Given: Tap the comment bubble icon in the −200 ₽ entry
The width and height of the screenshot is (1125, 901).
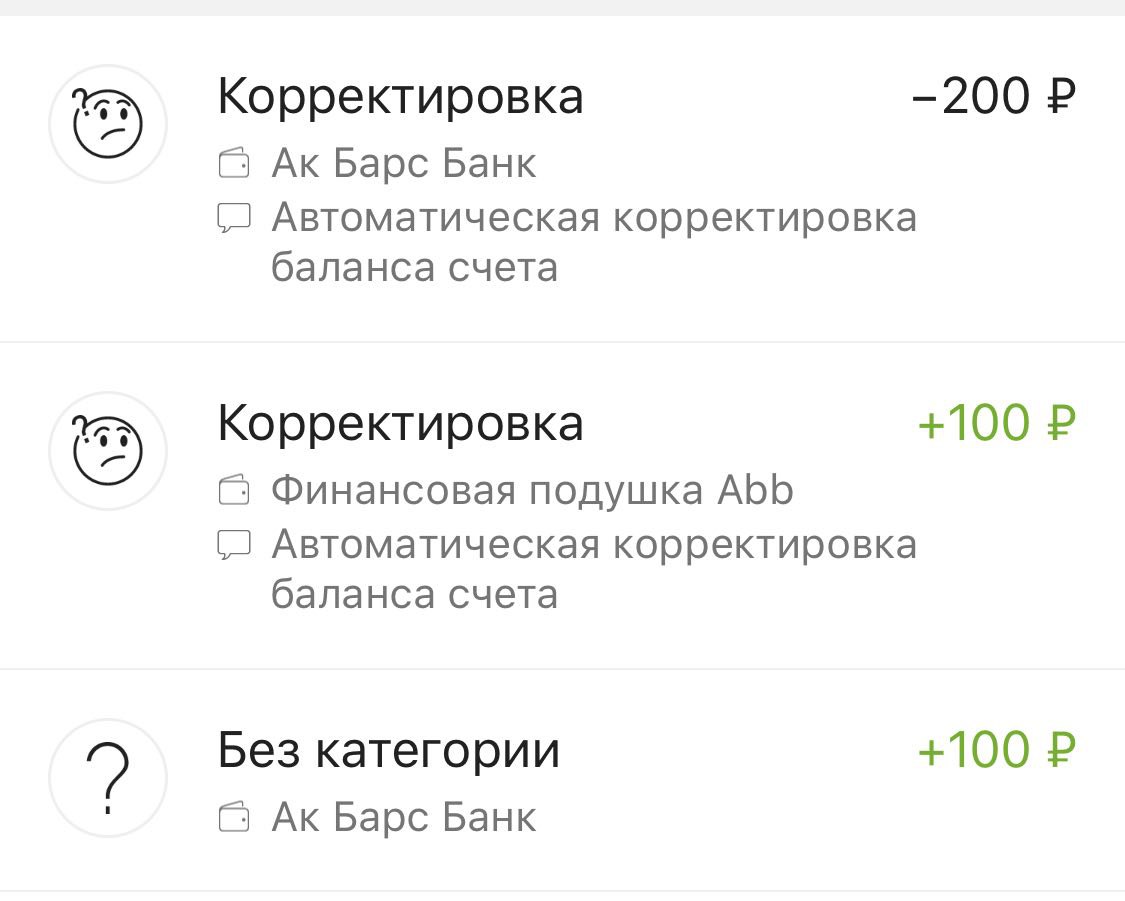Looking at the screenshot, I should [233, 216].
